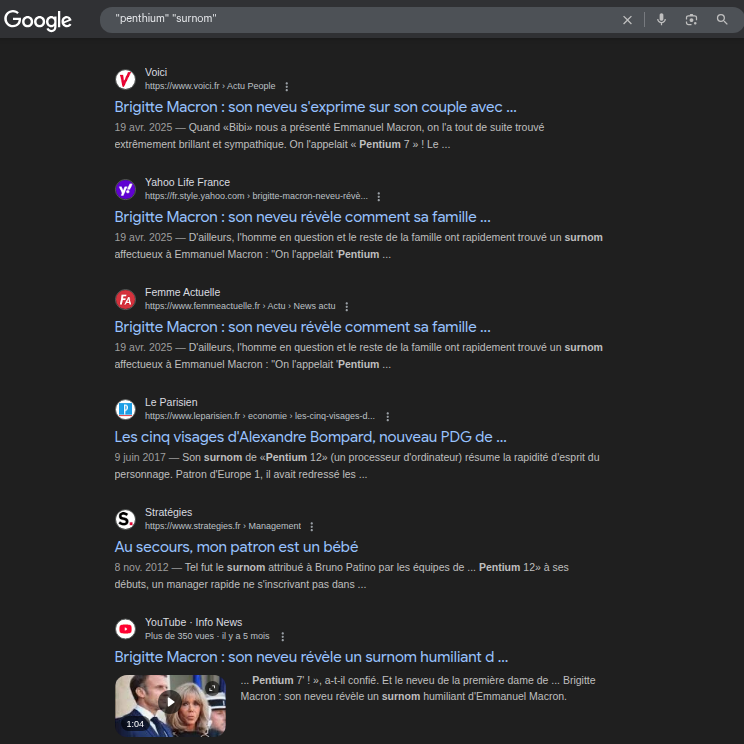Open the three-dot menu for Stratégies result

tap(311, 527)
